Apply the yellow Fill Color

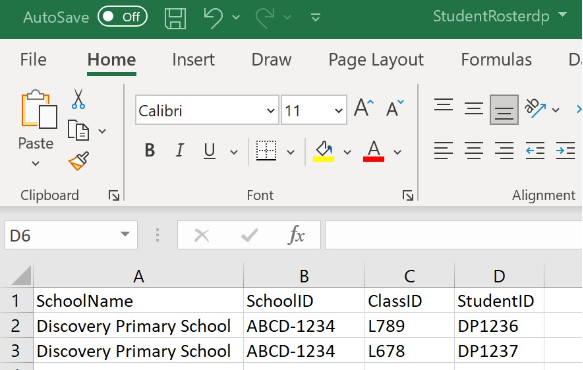click(323, 151)
